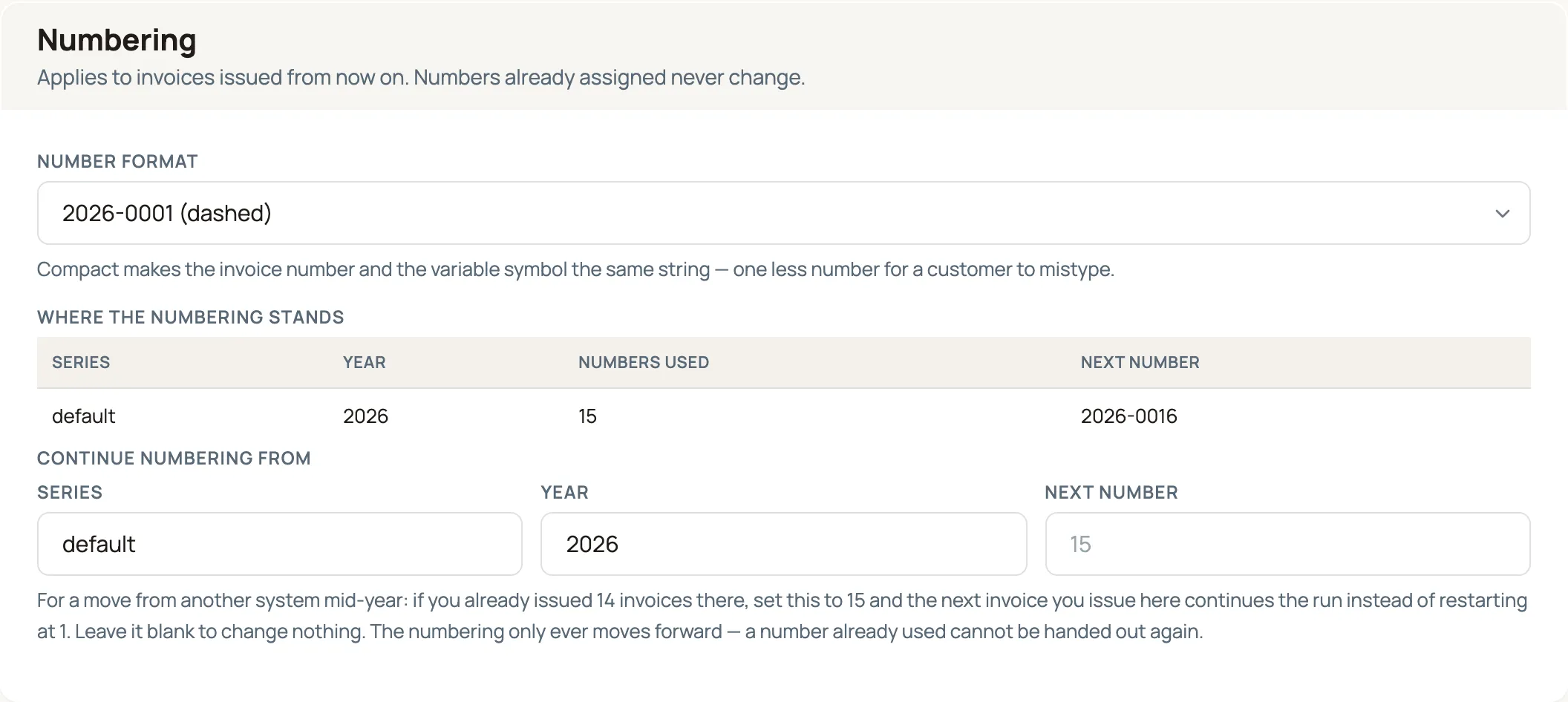
Task: Click the "YEAR" table column header
Action: [x=364, y=362]
